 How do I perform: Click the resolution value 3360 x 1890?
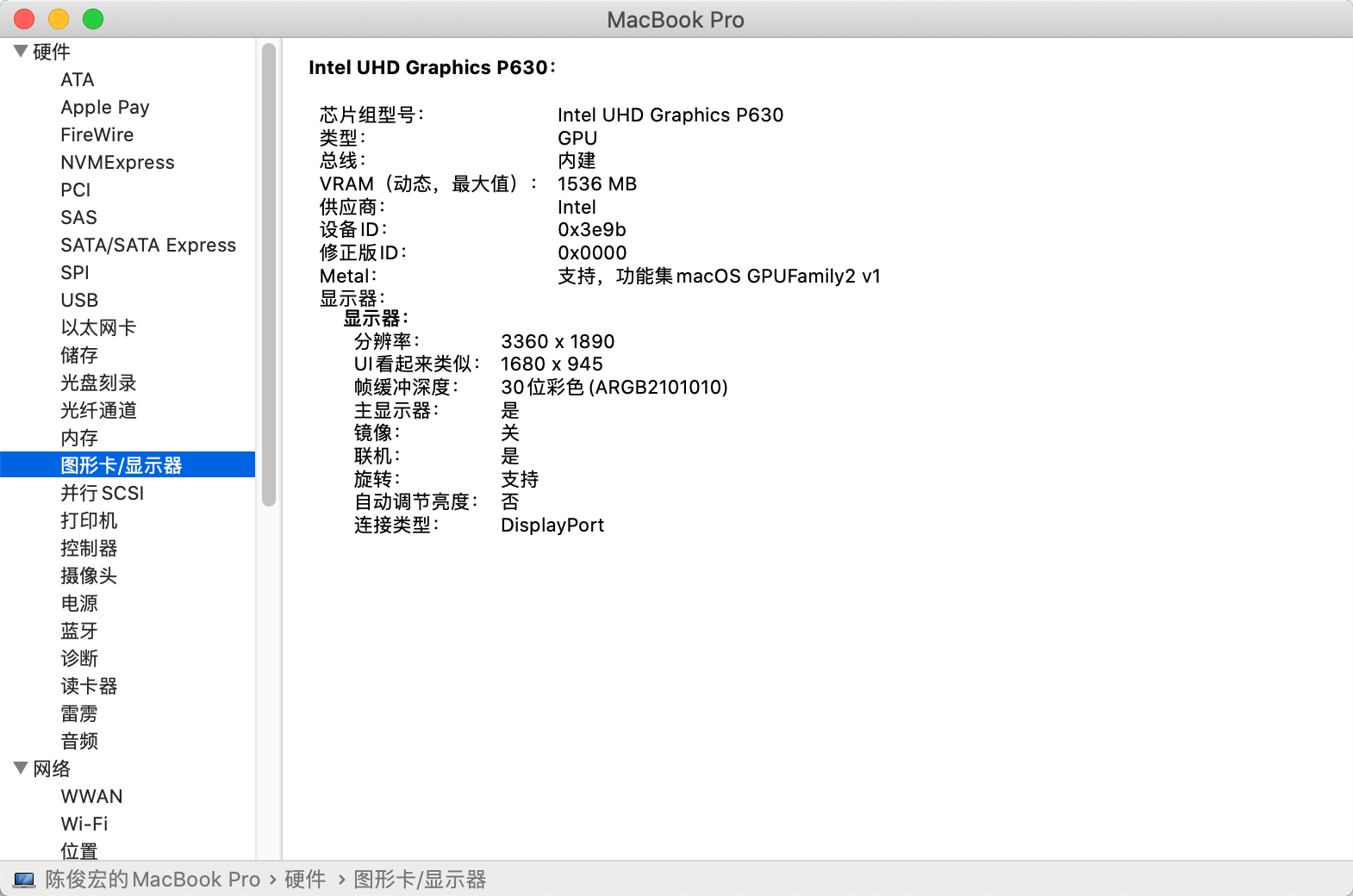(x=558, y=342)
